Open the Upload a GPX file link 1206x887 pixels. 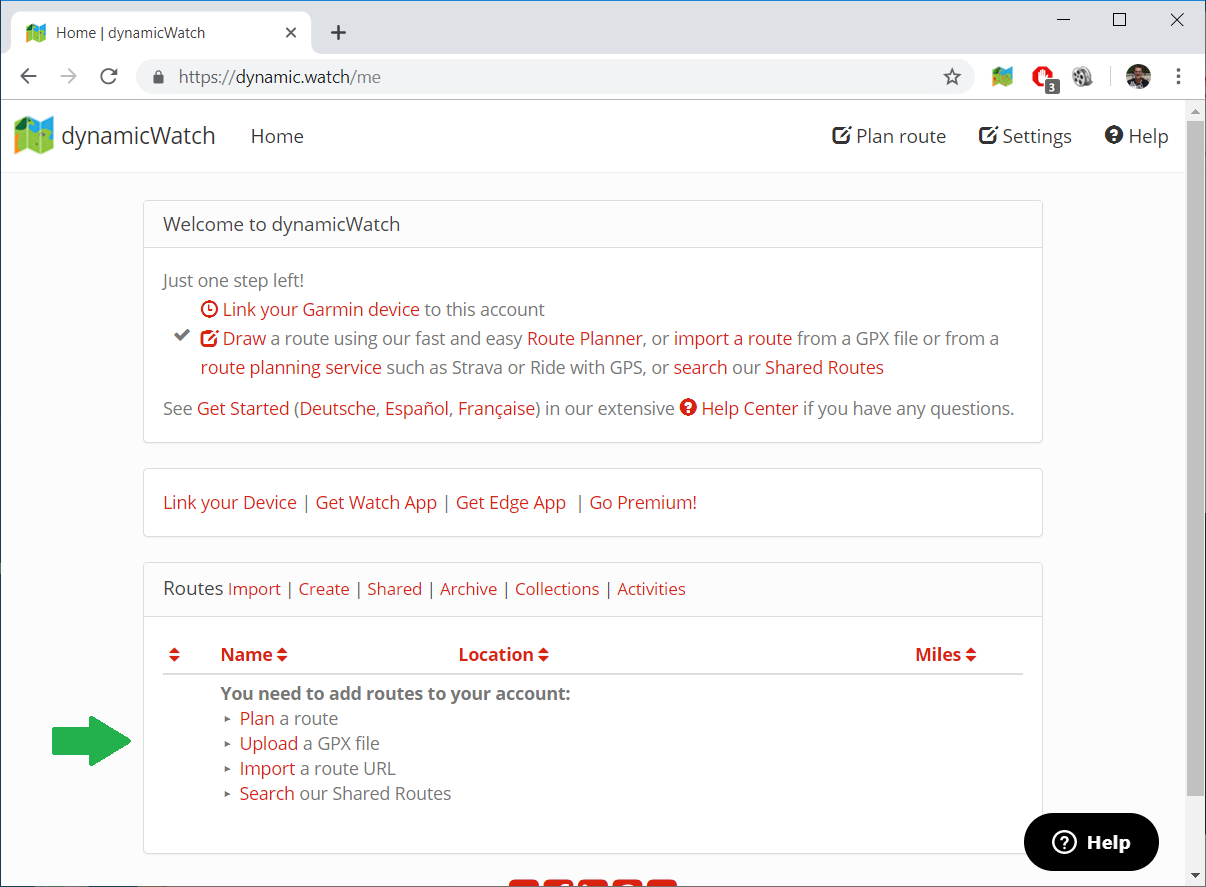268,744
